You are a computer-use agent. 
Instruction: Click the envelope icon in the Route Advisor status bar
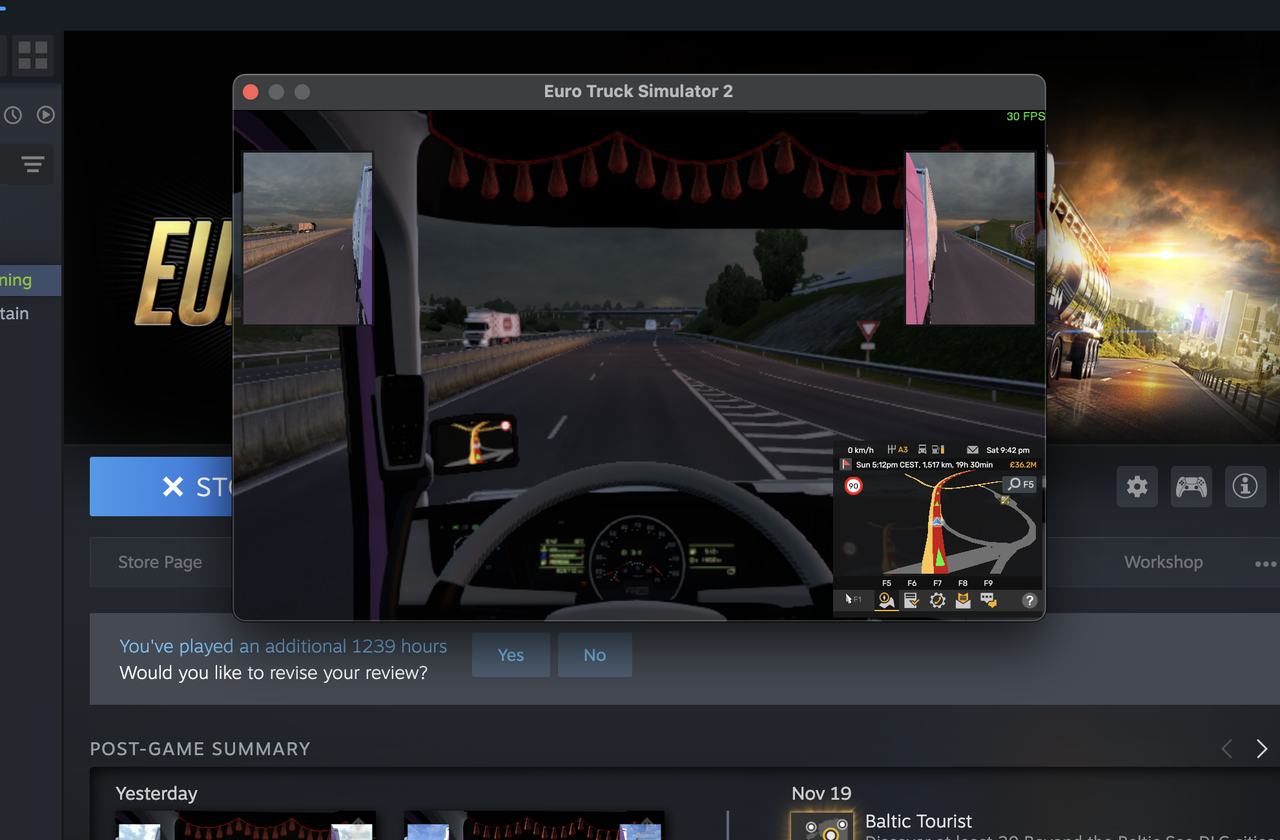[x=973, y=450]
